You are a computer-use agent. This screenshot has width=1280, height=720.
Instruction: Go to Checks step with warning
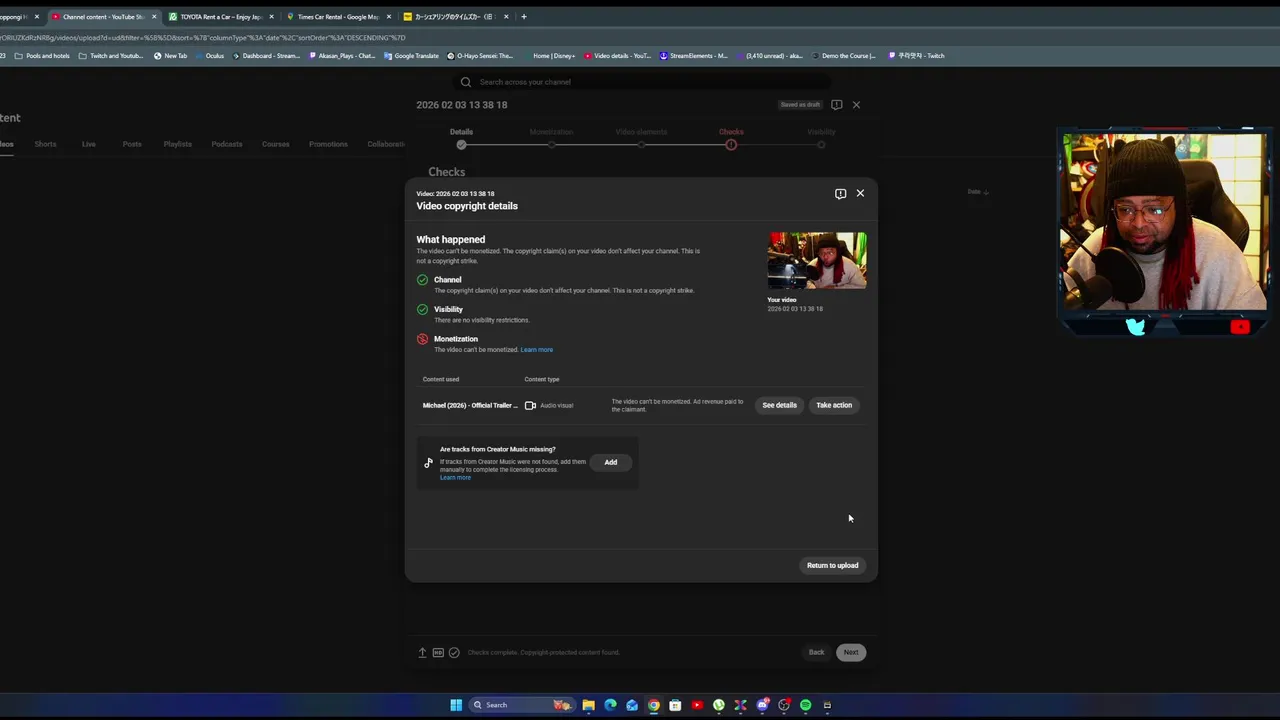[x=731, y=138]
